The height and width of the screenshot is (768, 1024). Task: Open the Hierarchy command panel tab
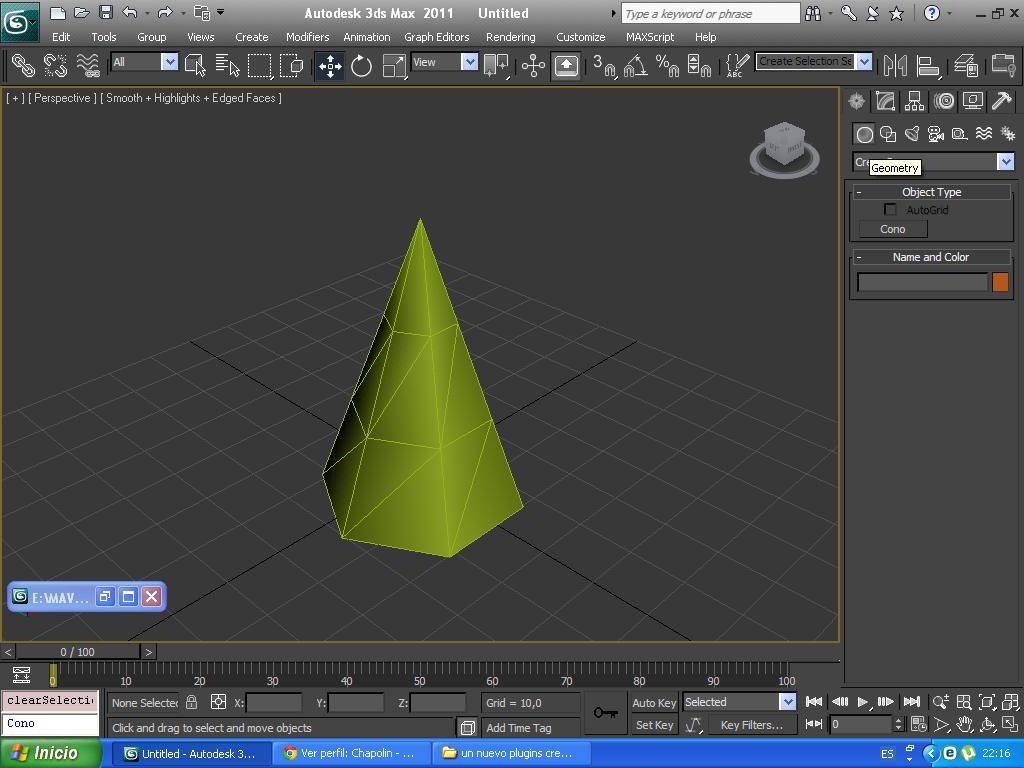[914, 101]
